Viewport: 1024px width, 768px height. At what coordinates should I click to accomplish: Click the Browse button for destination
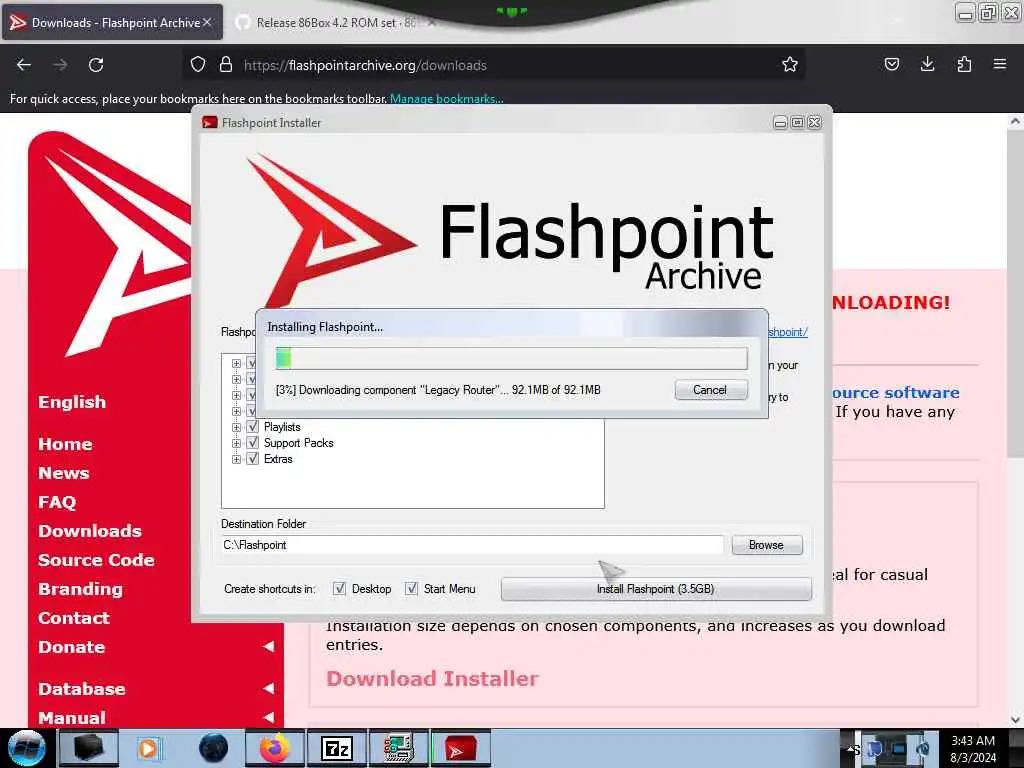767,545
